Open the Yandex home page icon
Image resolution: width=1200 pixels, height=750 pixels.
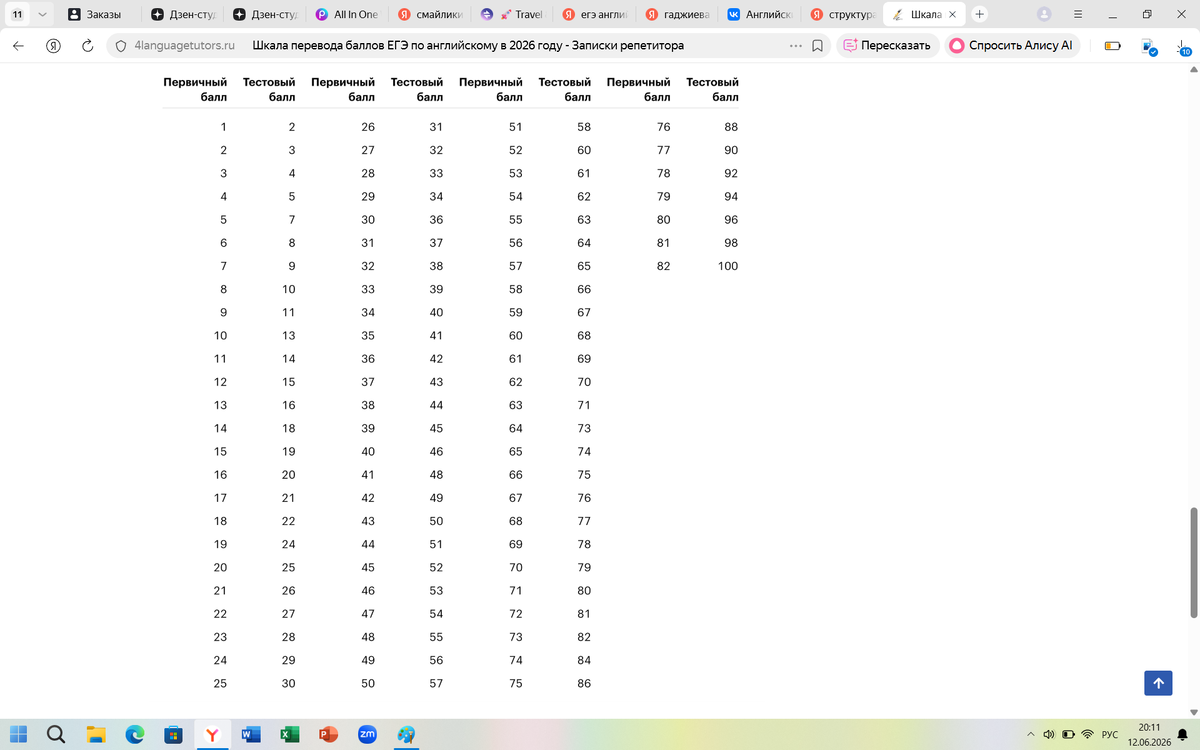tap(54, 45)
